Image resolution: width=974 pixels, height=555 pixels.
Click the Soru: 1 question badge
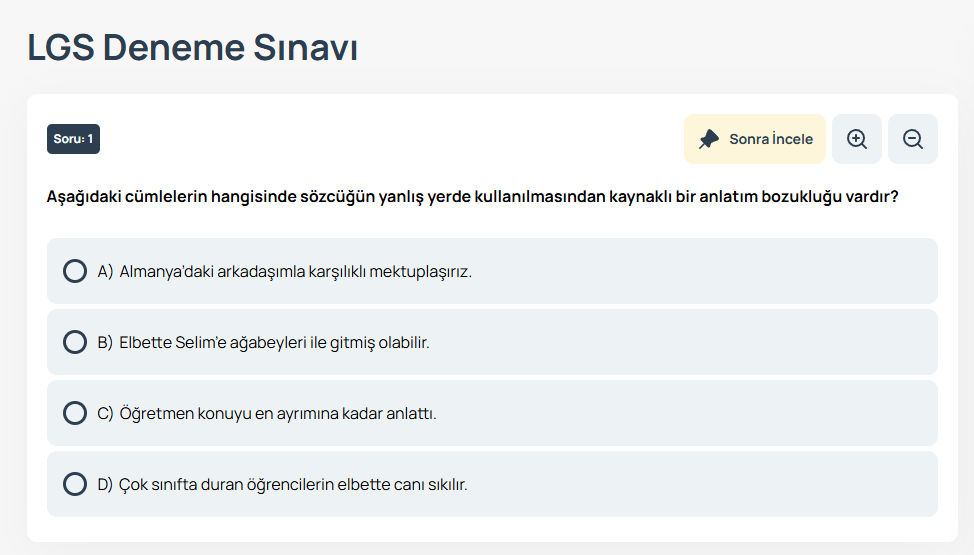coord(73,139)
